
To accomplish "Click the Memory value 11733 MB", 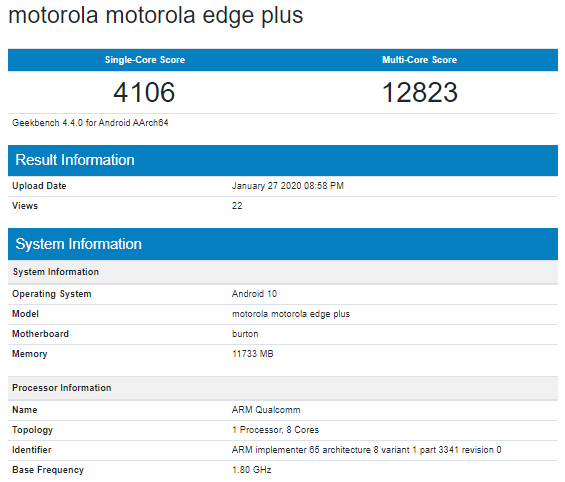I will tap(253, 354).
